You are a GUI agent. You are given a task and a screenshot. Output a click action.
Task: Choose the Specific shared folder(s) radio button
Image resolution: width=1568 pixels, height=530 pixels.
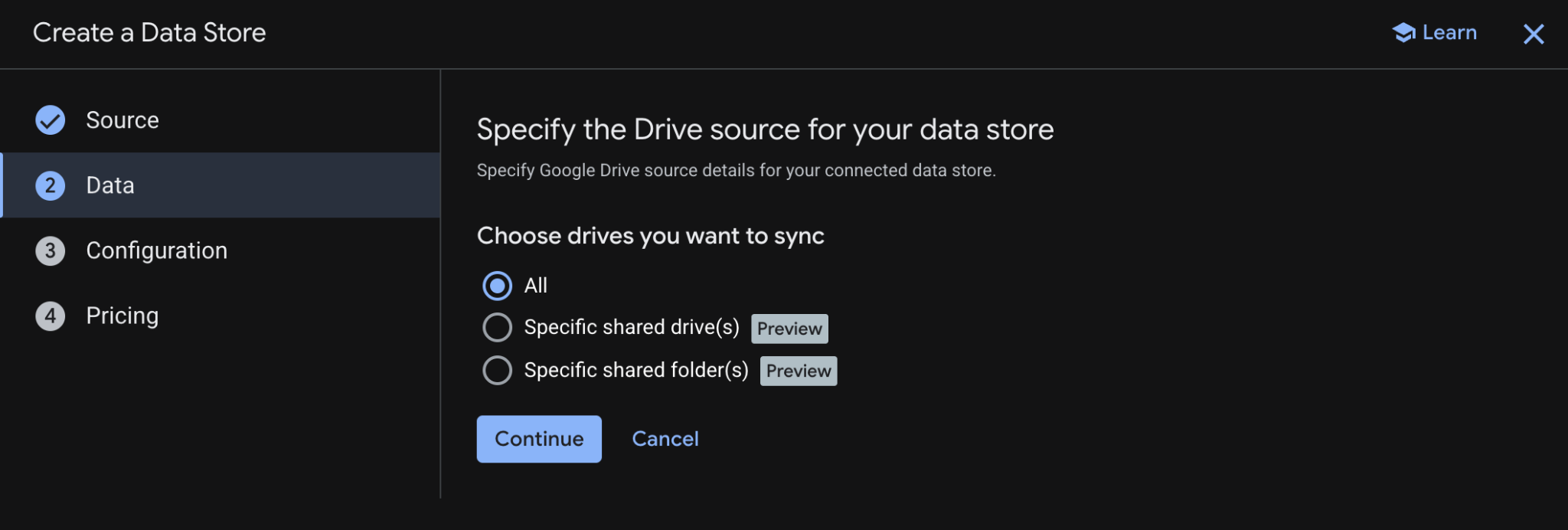coord(498,371)
